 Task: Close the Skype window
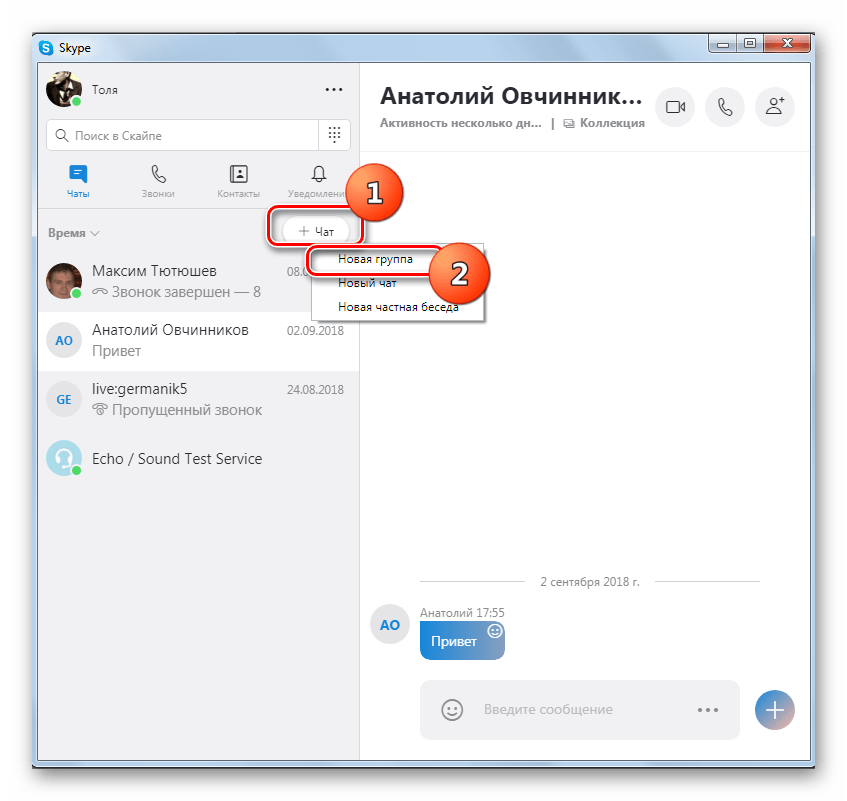787,44
